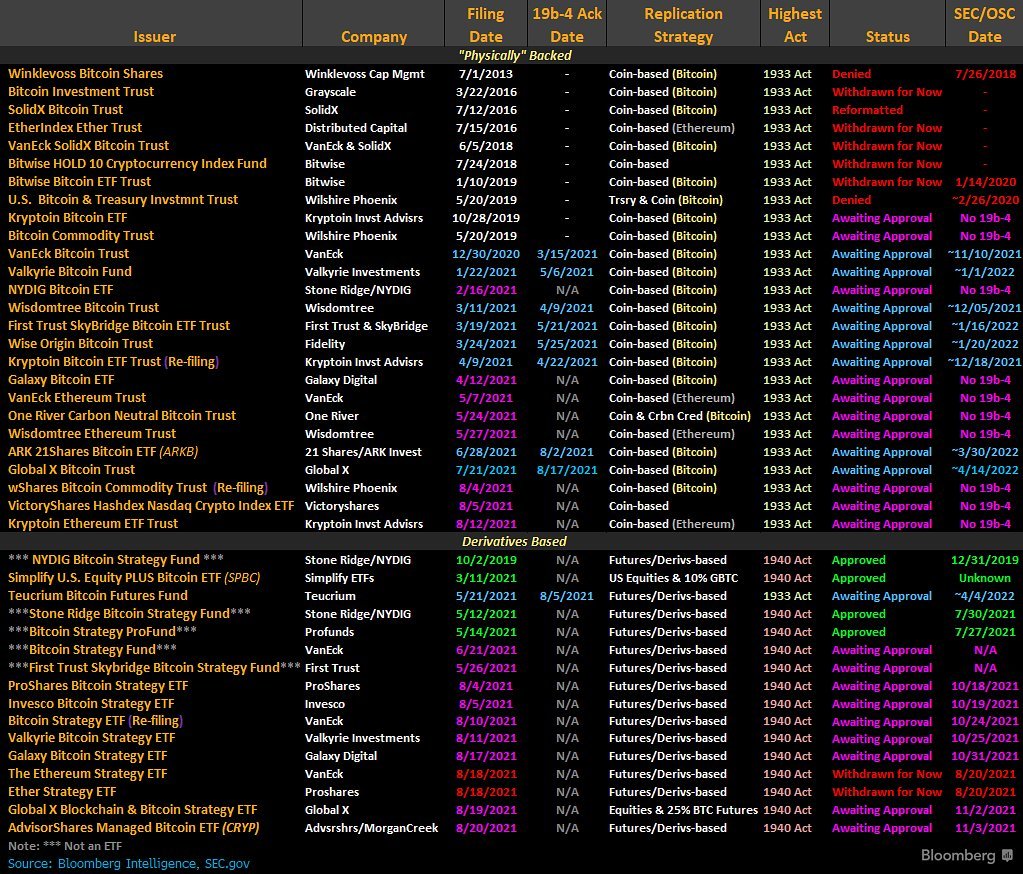
Task: Select Wisdomtree Bitcoin Trust issuer
Action: pos(84,307)
